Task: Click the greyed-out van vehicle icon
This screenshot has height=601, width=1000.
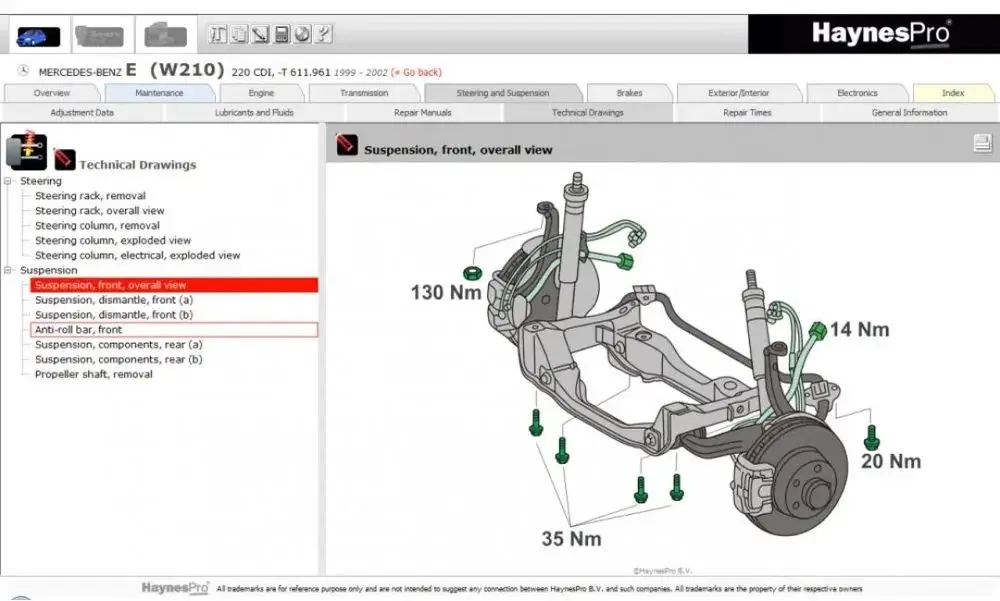Action: (165, 35)
